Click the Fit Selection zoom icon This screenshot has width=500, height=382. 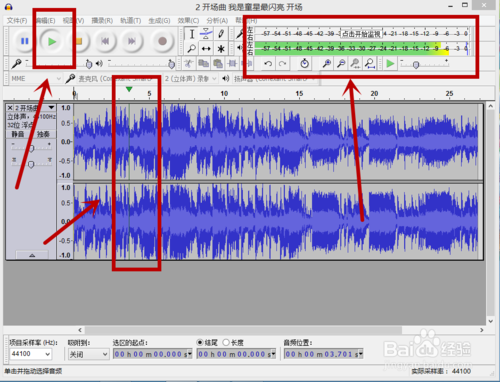[355, 63]
